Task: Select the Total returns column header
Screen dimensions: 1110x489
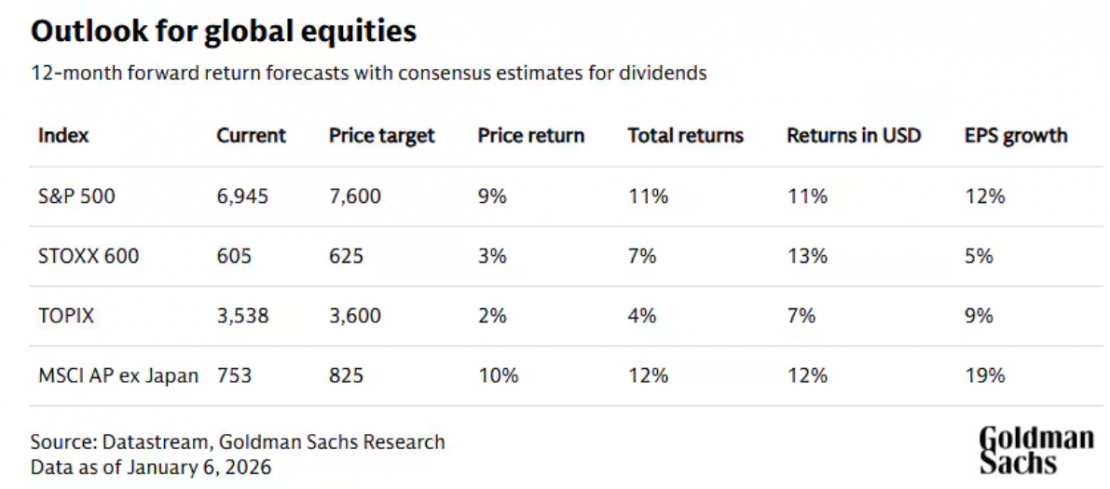Action: click(x=685, y=136)
